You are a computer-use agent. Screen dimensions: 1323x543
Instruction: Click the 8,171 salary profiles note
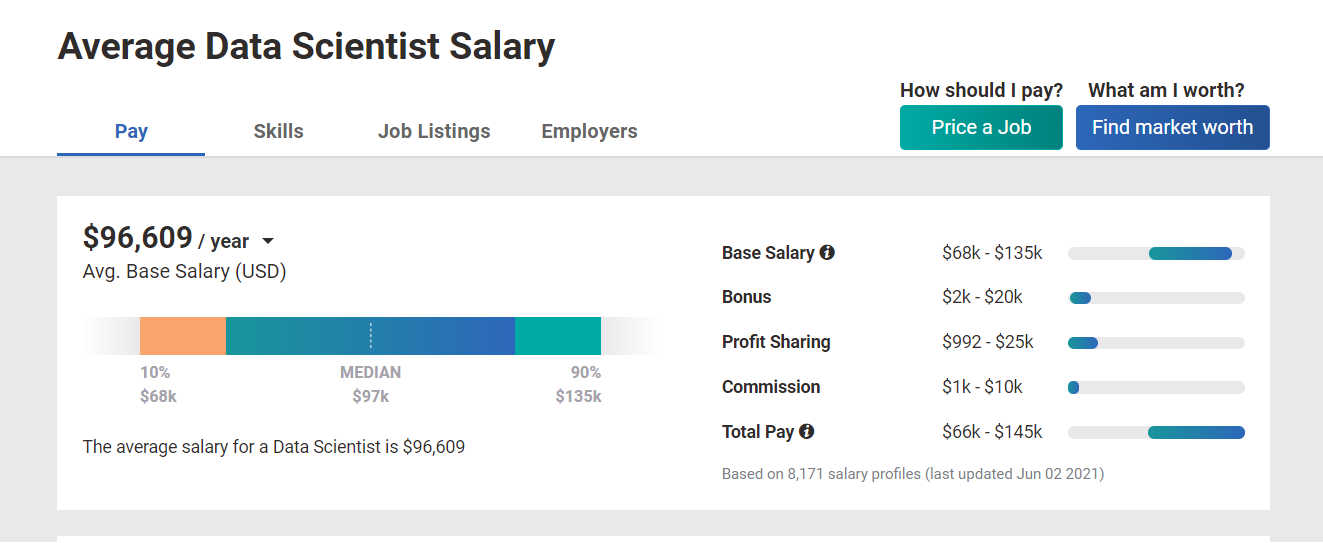click(x=913, y=474)
